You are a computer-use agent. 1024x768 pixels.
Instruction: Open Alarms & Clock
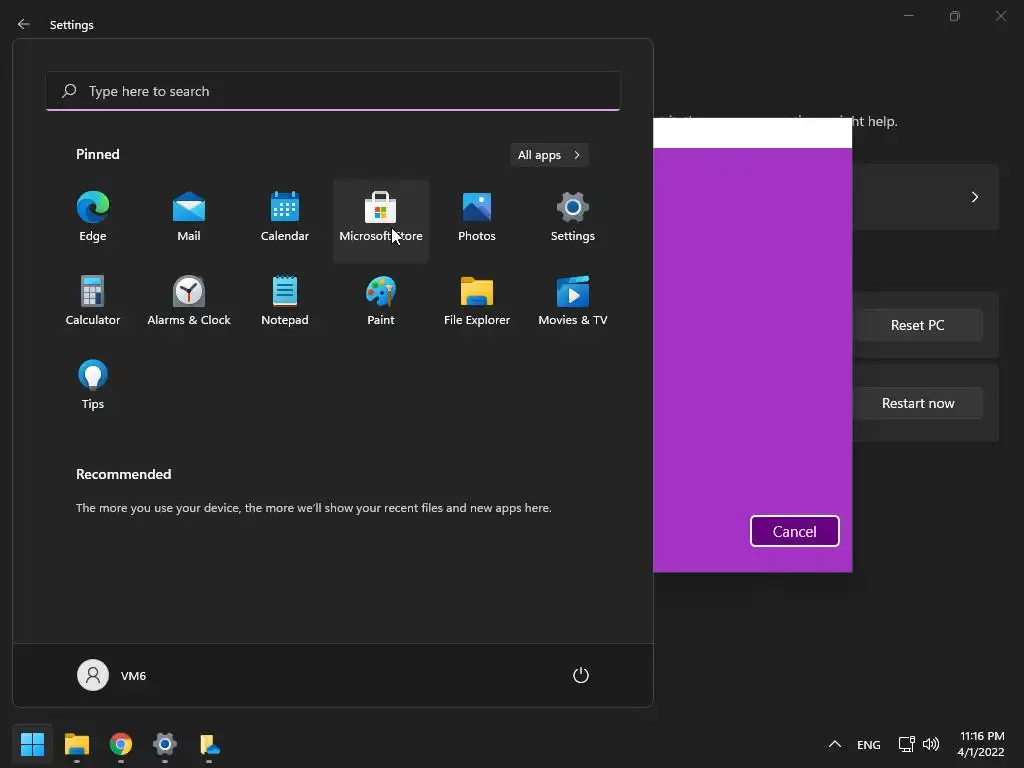(x=189, y=301)
